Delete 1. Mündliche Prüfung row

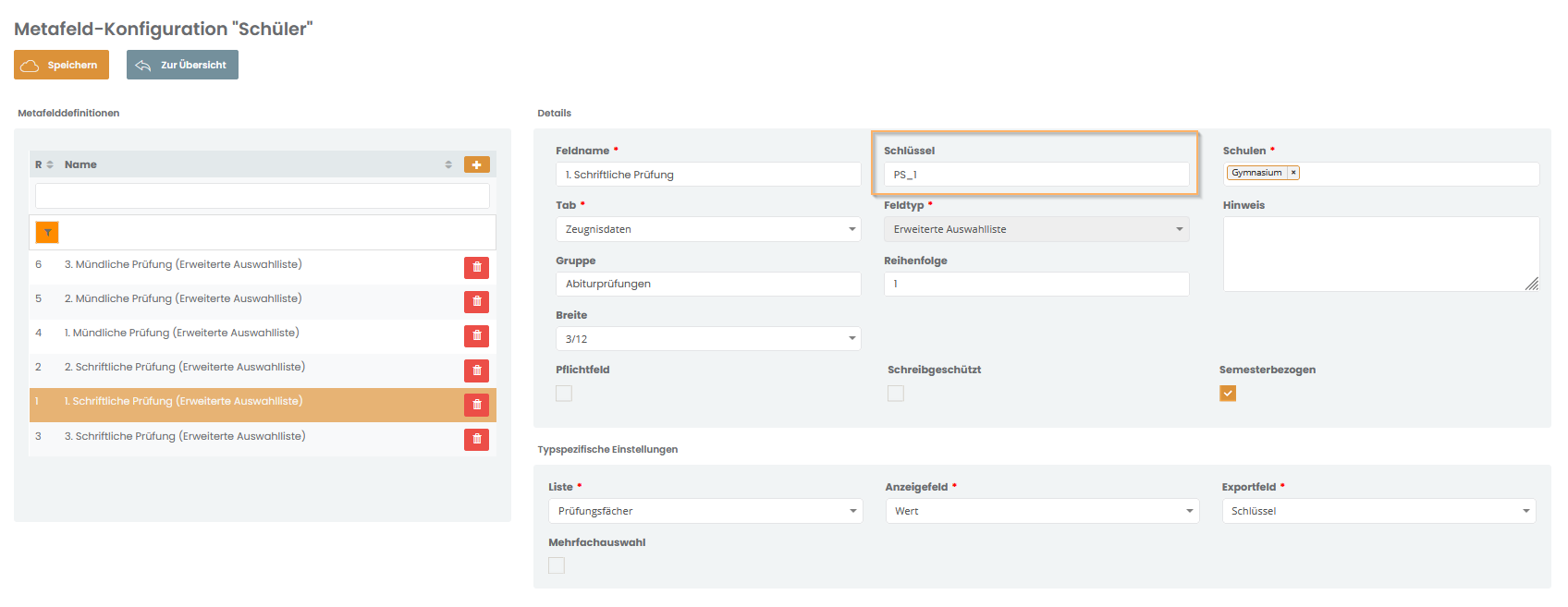pyautogui.click(x=476, y=335)
